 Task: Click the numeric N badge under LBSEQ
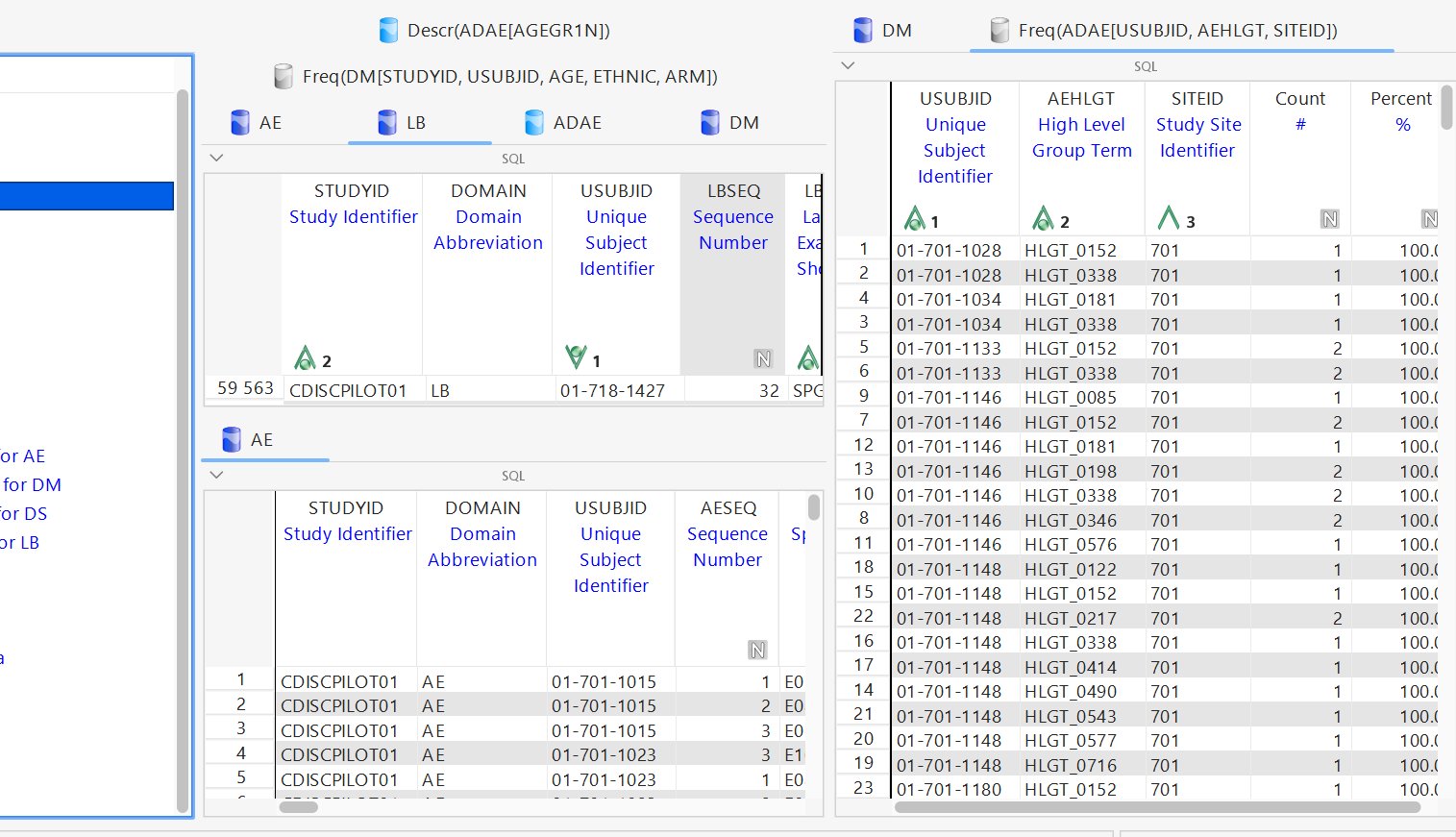[x=763, y=359]
